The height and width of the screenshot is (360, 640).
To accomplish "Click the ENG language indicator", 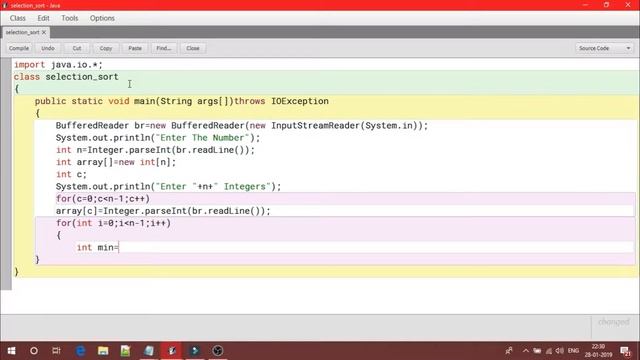I will (573, 351).
